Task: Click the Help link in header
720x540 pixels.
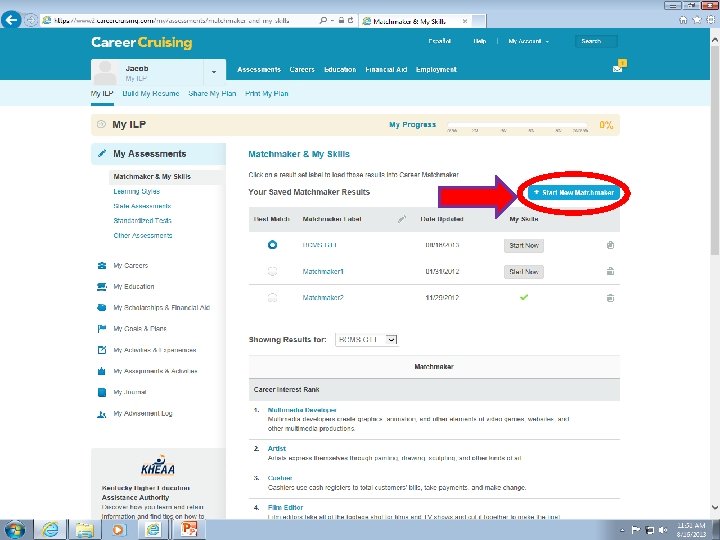Action: coord(479,41)
